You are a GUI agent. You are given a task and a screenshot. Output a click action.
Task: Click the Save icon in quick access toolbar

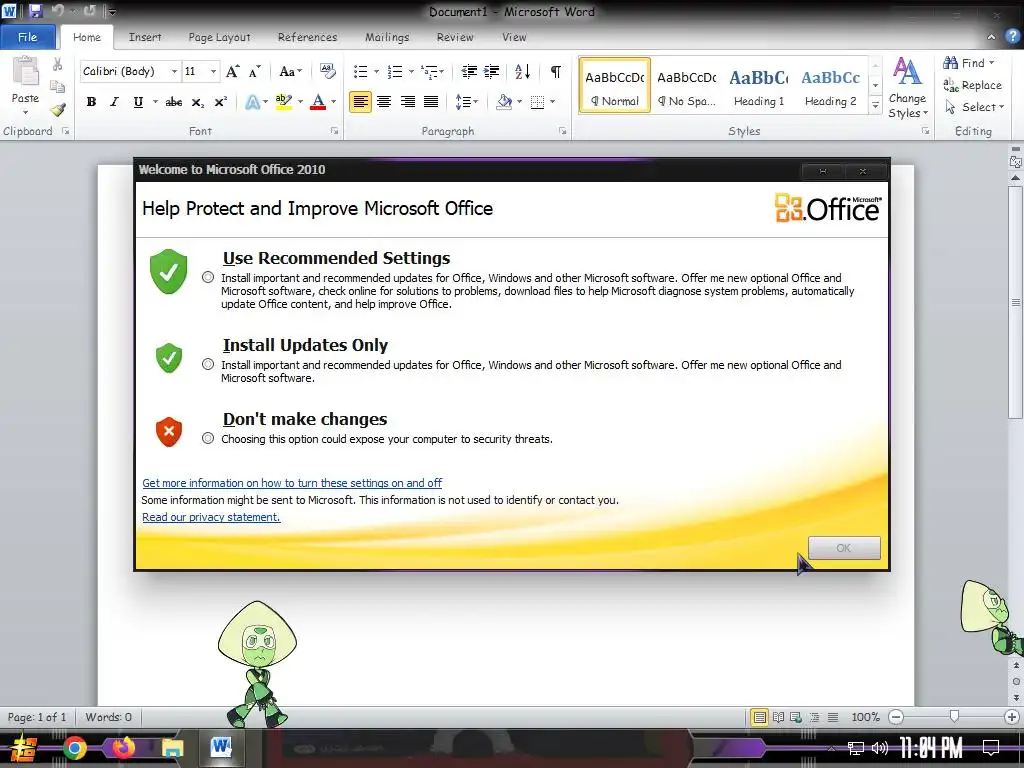click(35, 11)
